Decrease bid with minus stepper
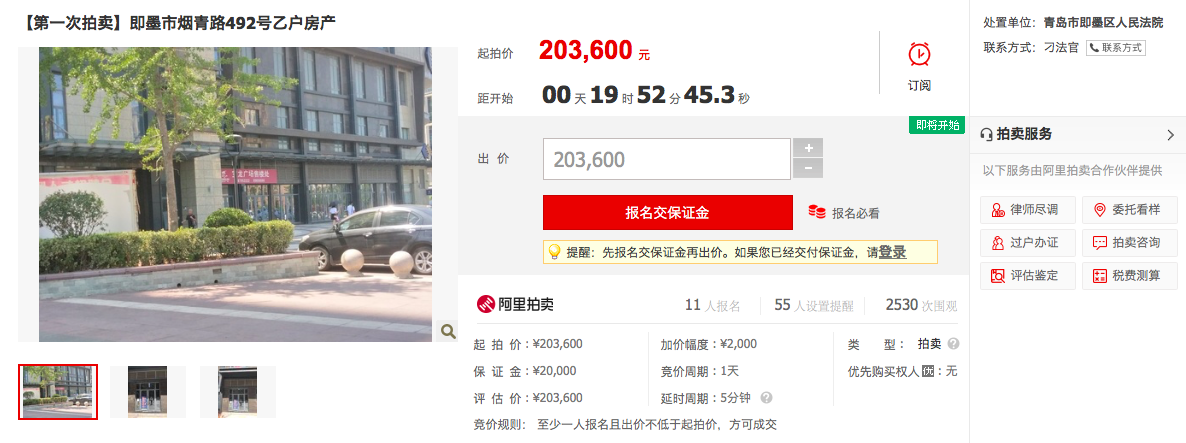Viewport: 1186px width, 443px height. pyautogui.click(x=808, y=169)
